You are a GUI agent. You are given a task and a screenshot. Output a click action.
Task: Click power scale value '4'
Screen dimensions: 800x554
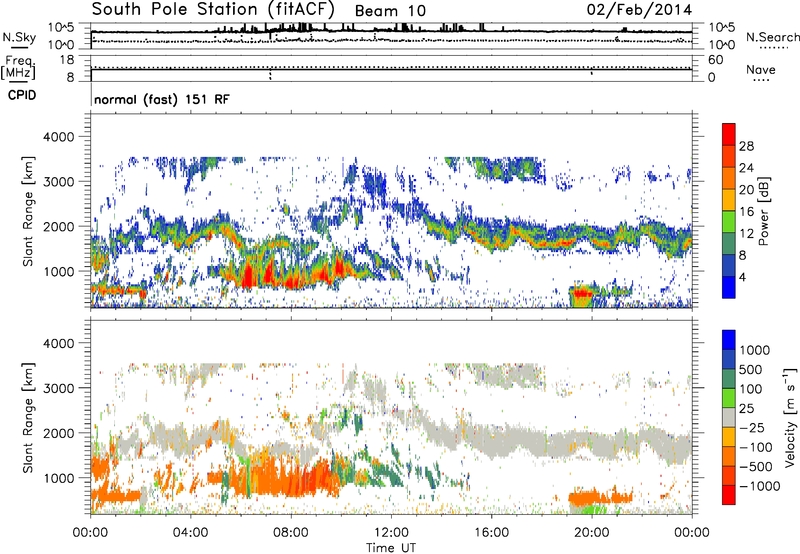point(742,277)
